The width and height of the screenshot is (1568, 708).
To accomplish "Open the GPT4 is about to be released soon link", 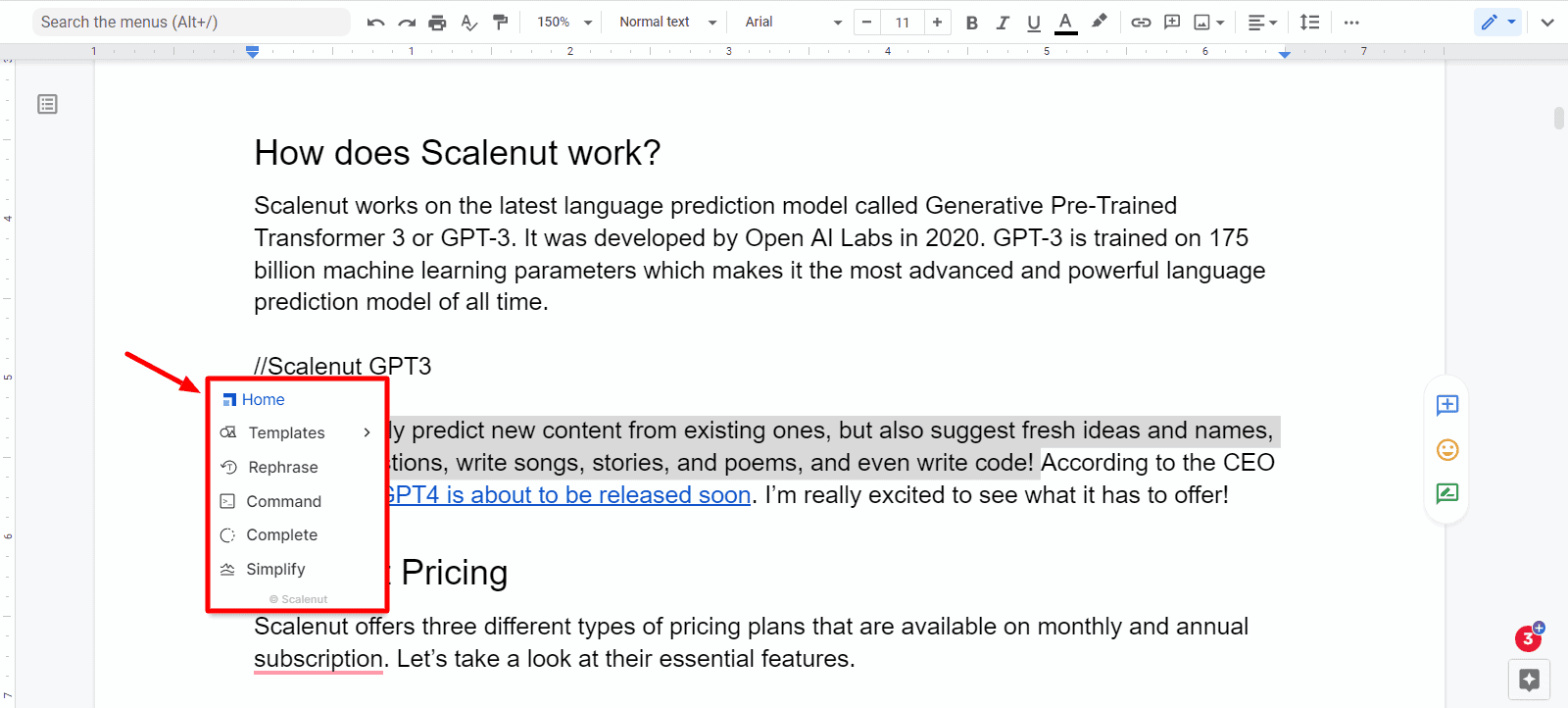I will (x=569, y=494).
